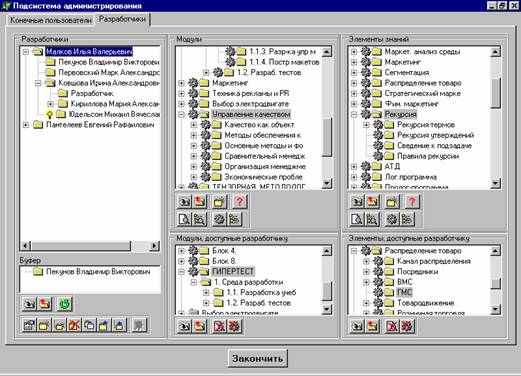Collapse Ковшова Ирина Александровна node
The height and width of the screenshot is (376, 521).
click(38, 83)
